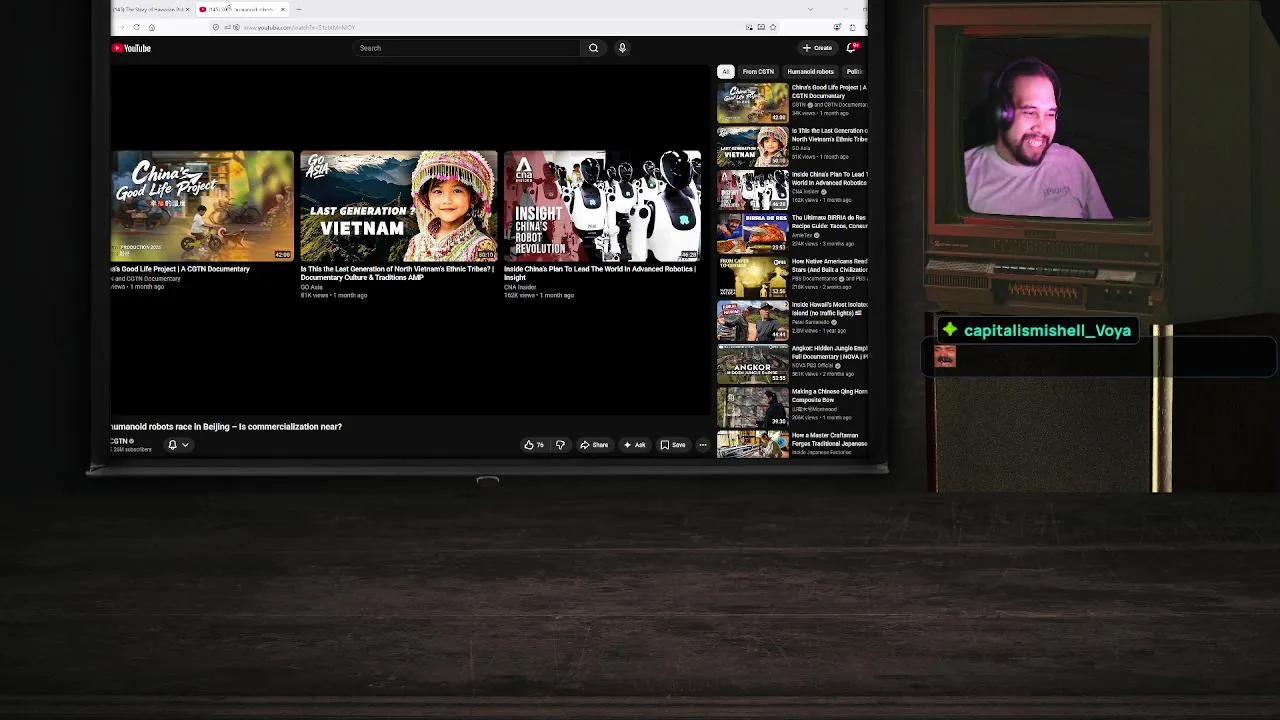Open sidebar Last Generation Vietnam thumbnail
Viewport: 1280px width, 720px height.
[752, 147]
